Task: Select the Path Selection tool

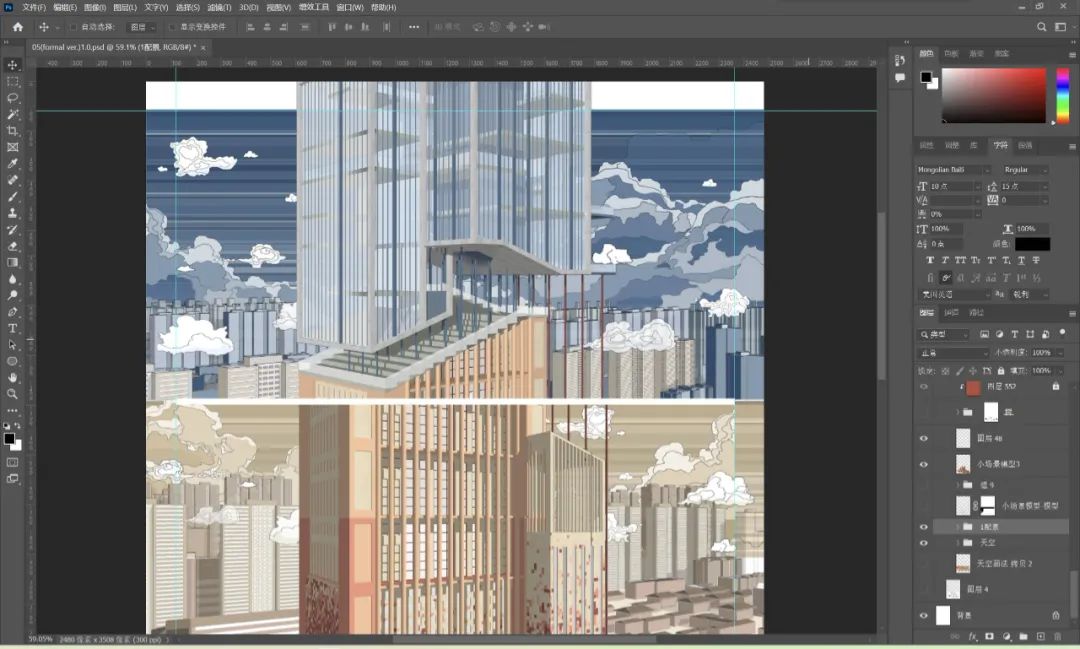Action: [x=12, y=345]
